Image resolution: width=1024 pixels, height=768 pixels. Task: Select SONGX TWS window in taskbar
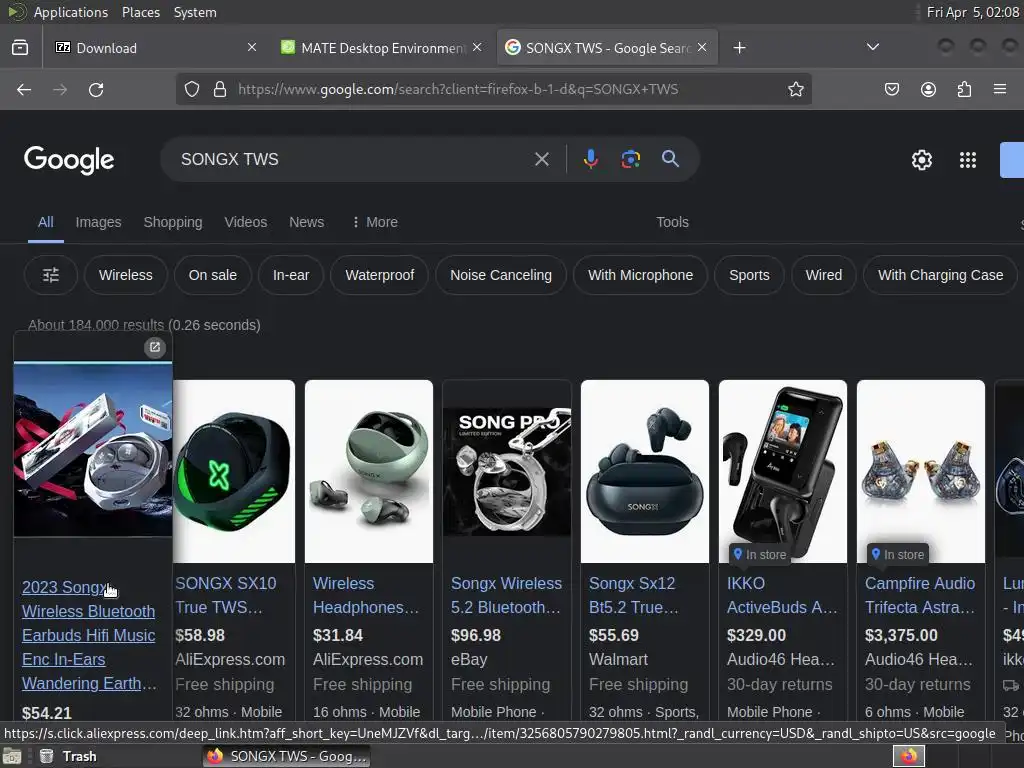tap(286, 756)
